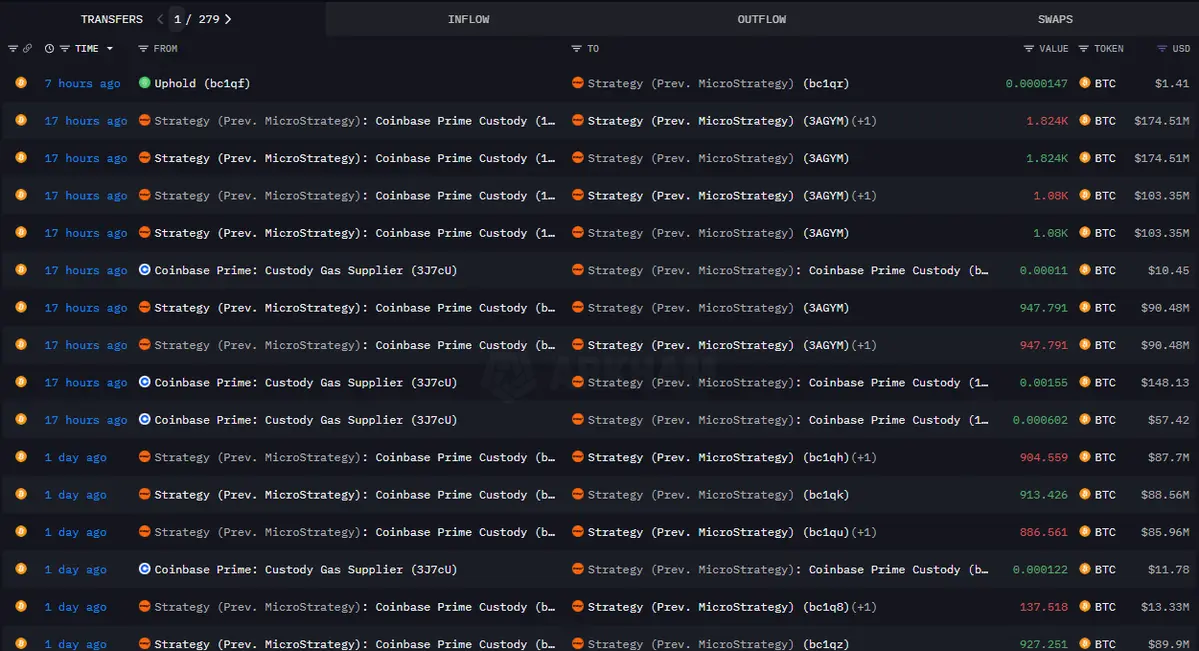Click Strategy sender icon on 137.518 row
This screenshot has width=1199, height=651.
145,606
